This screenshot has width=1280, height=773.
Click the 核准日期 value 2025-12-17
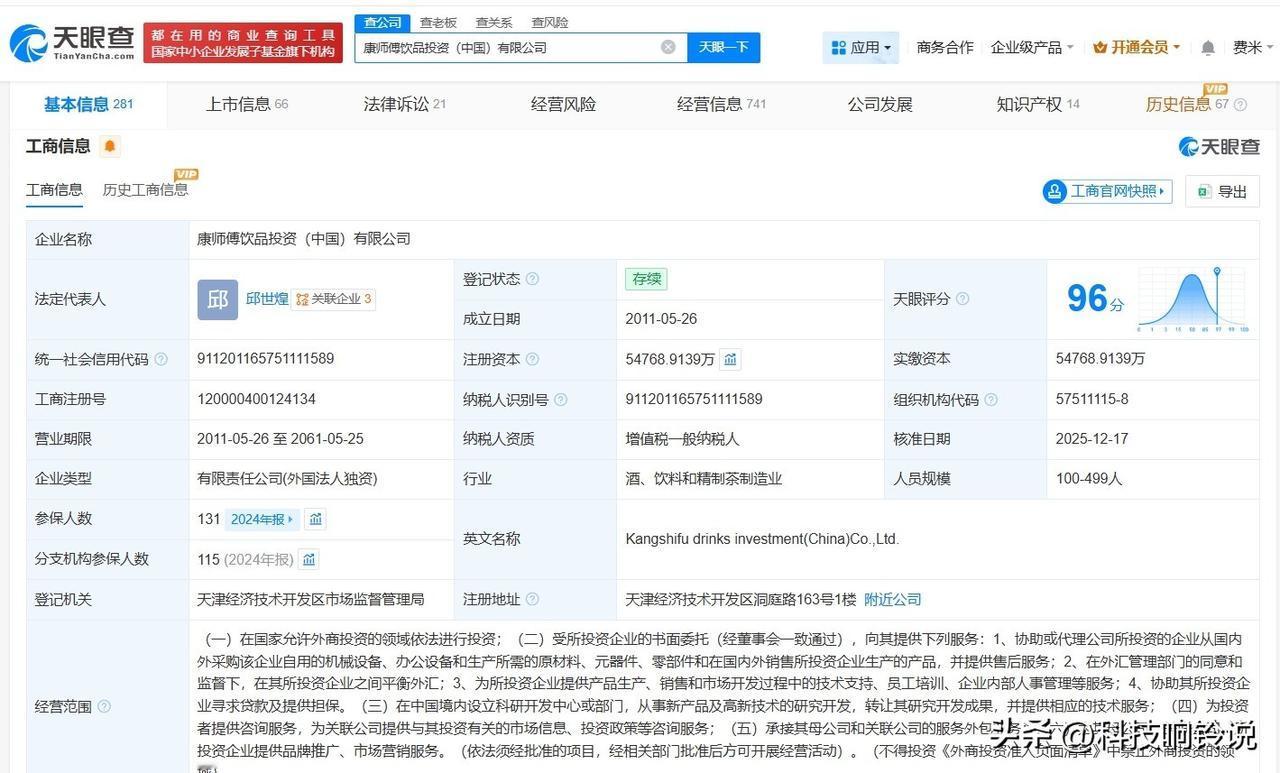[1092, 439]
